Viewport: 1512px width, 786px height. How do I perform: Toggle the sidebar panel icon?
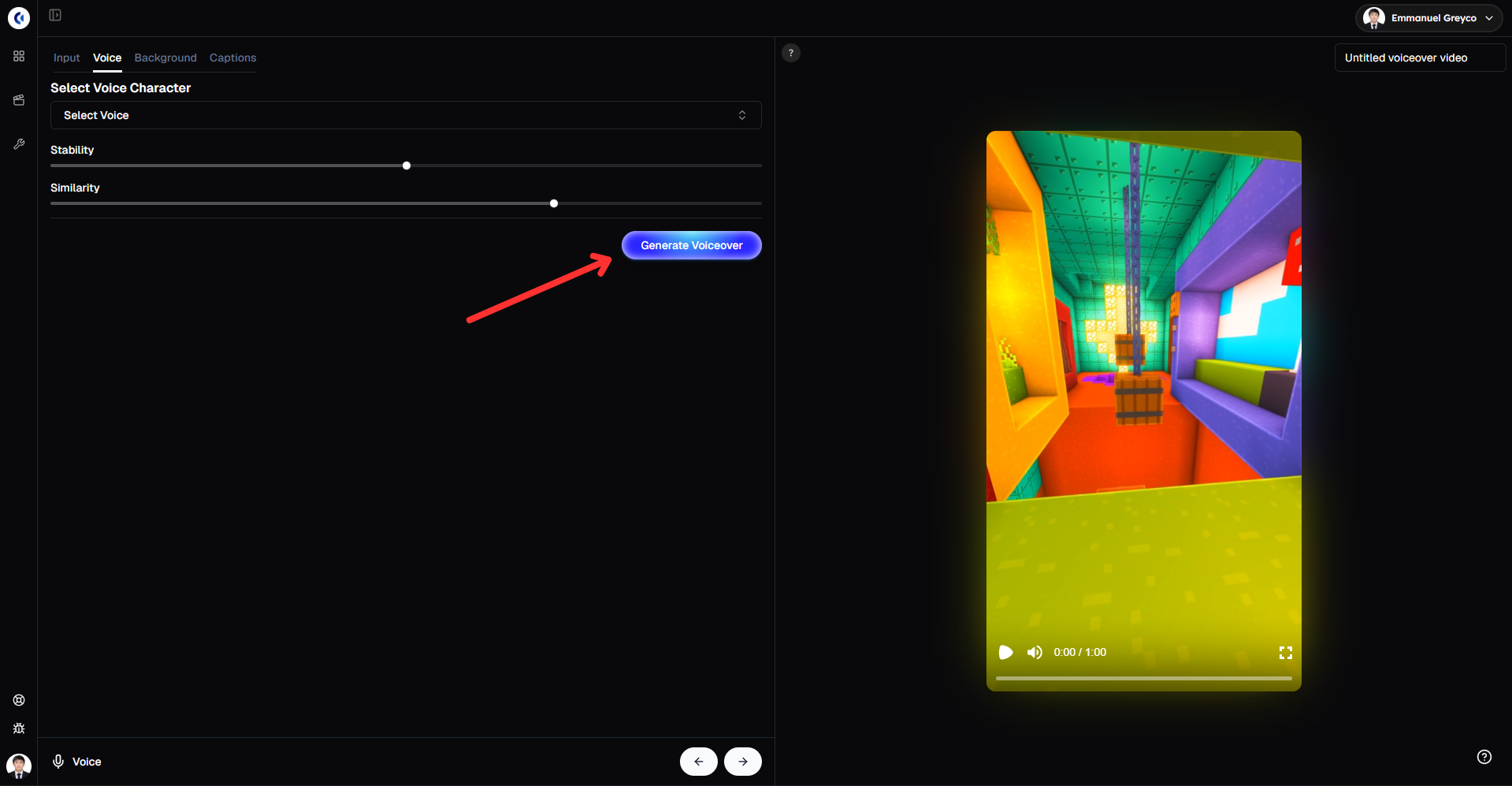point(55,15)
